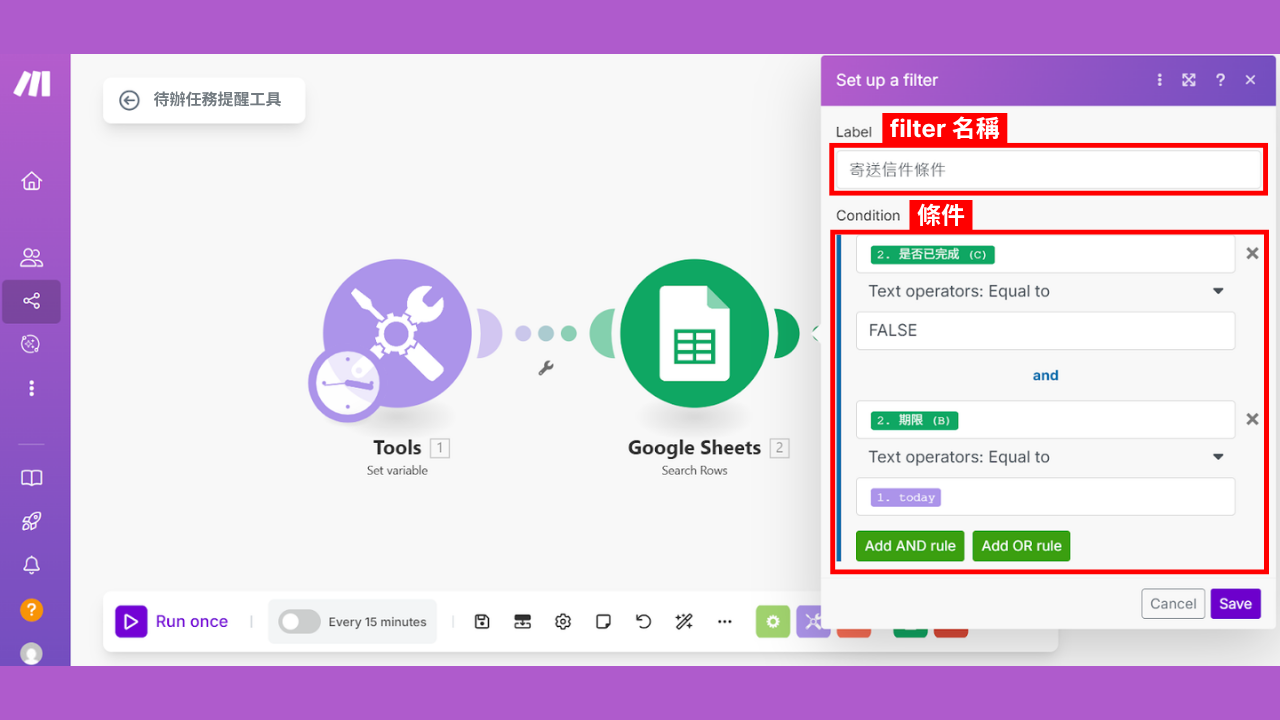1280x720 pixels.
Task: Click the Add AND rule button
Action: pos(910,546)
